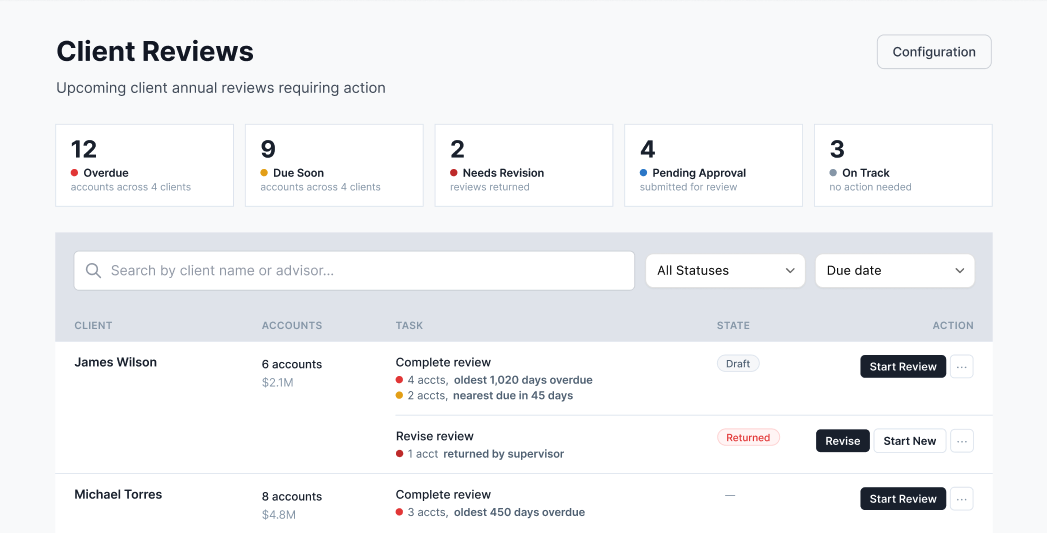1047x533 pixels.
Task: Open the Pending Approval summary card
Action: tap(713, 165)
